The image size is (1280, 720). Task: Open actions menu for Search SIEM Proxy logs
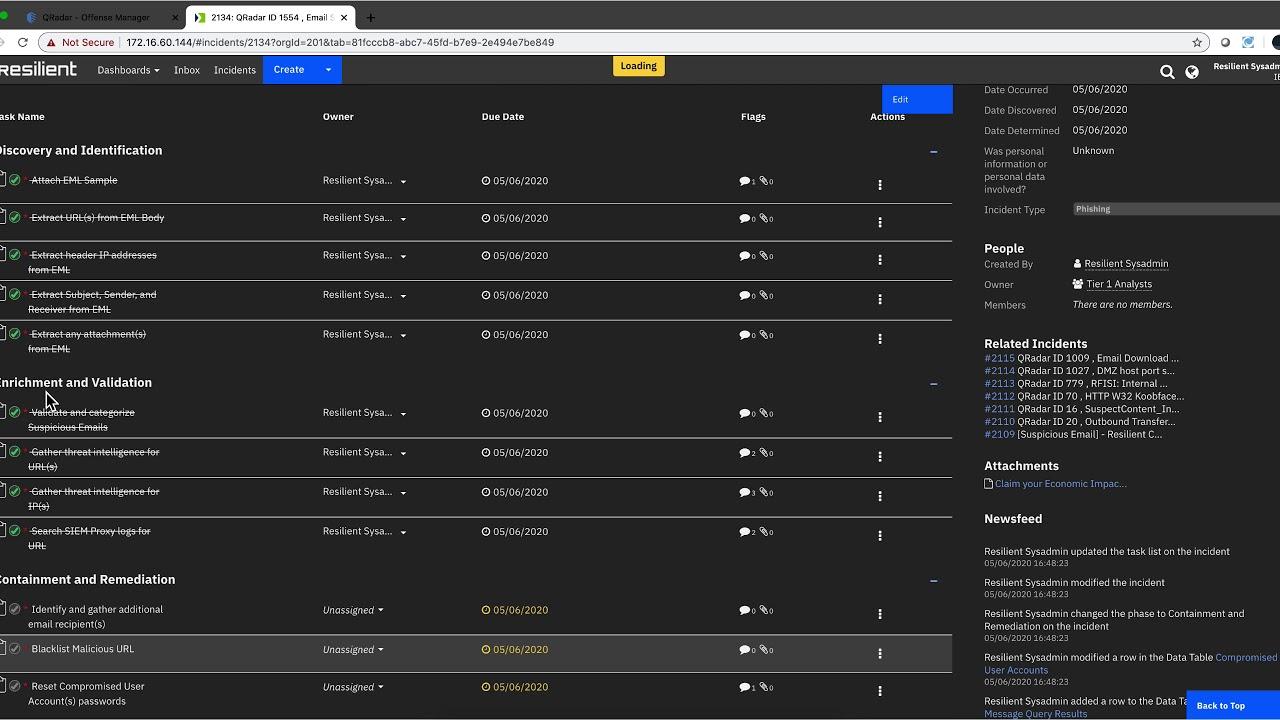coord(880,535)
